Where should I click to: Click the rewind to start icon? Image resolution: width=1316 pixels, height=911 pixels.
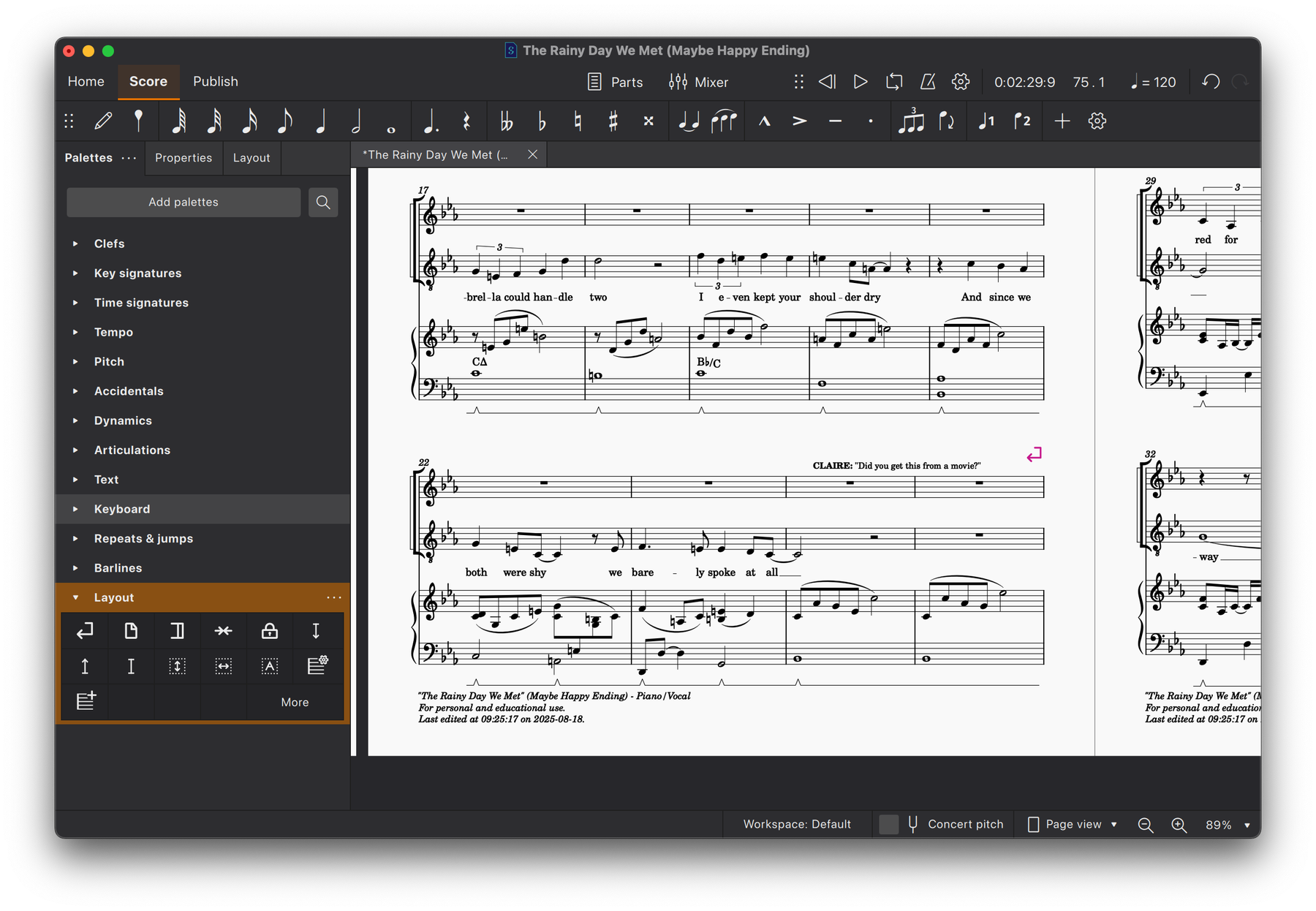click(x=827, y=82)
